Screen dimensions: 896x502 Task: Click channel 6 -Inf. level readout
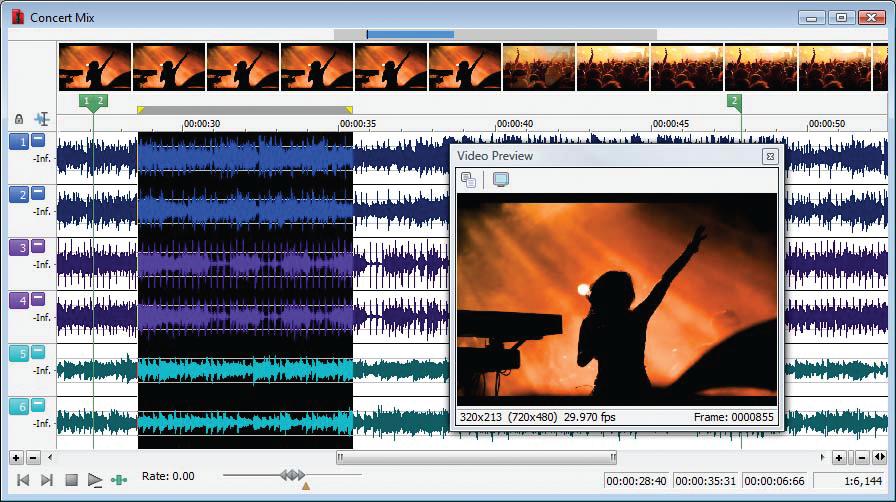(42, 424)
